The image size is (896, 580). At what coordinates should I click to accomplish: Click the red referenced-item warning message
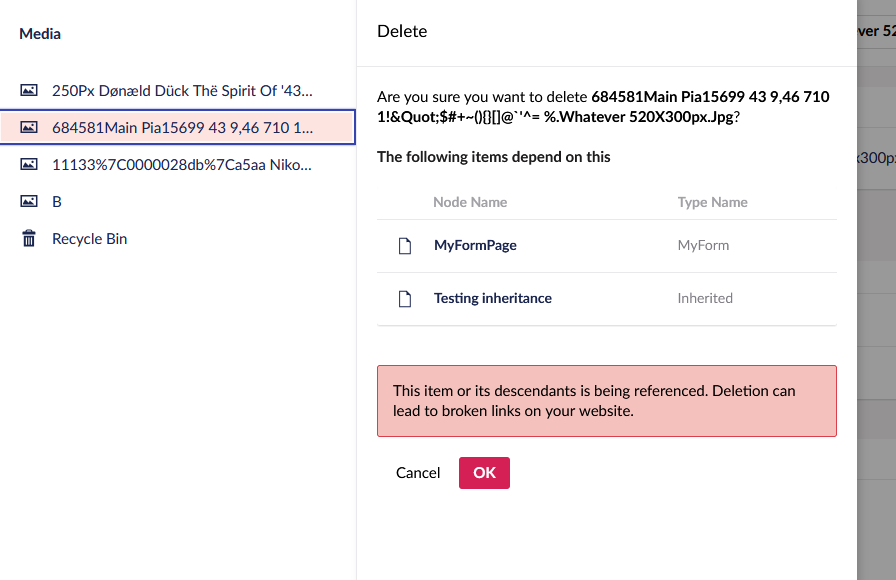click(x=607, y=401)
